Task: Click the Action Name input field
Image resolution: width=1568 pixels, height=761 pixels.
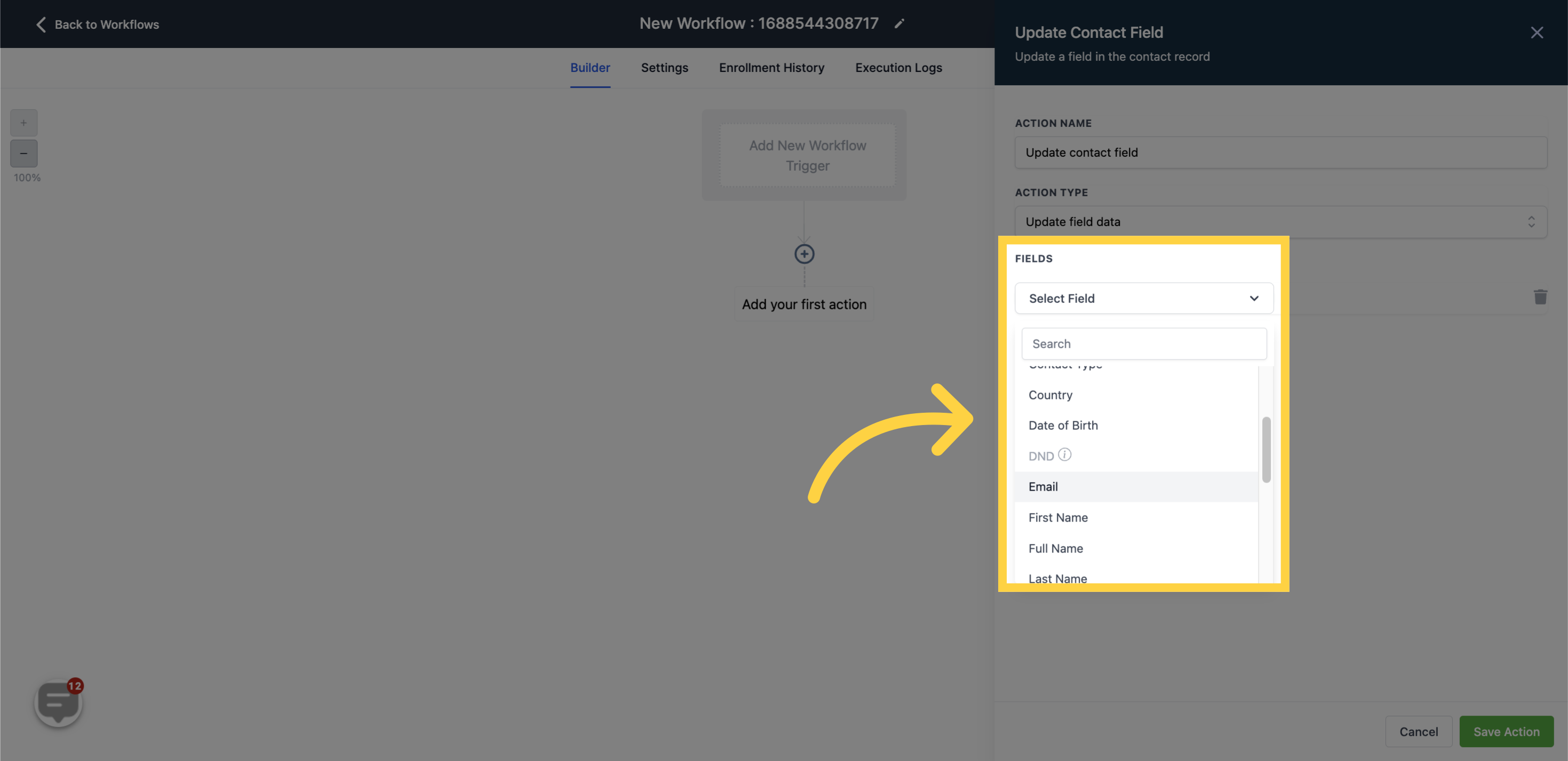Action: pos(1280,152)
